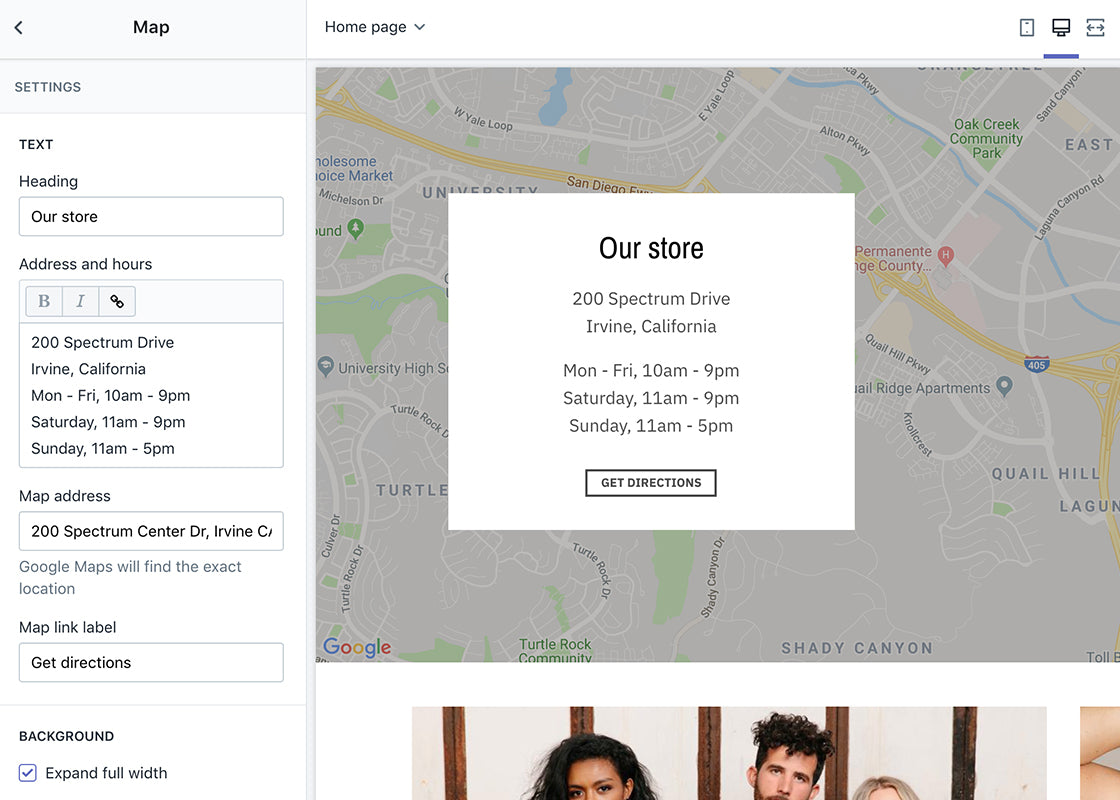Click 'Irvine, California' in the text editor
The height and width of the screenshot is (800, 1120).
pos(88,369)
